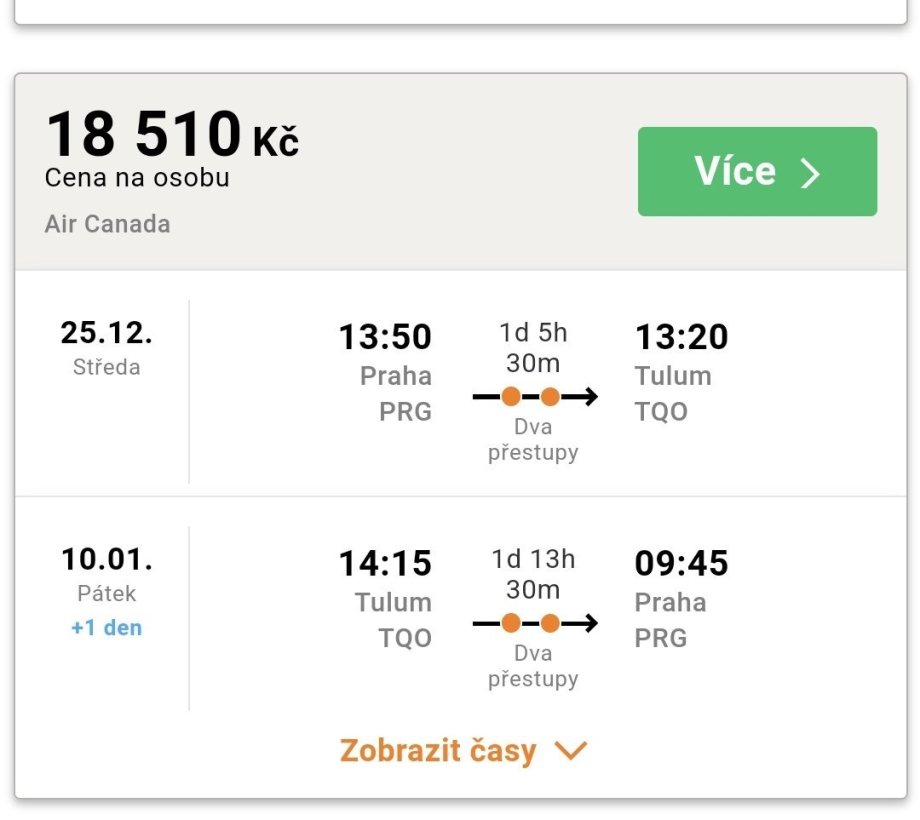Click the right chevron inside the Více button
Image resolution: width=920 pixels, height=820 pixels.
pyautogui.click(x=810, y=173)
